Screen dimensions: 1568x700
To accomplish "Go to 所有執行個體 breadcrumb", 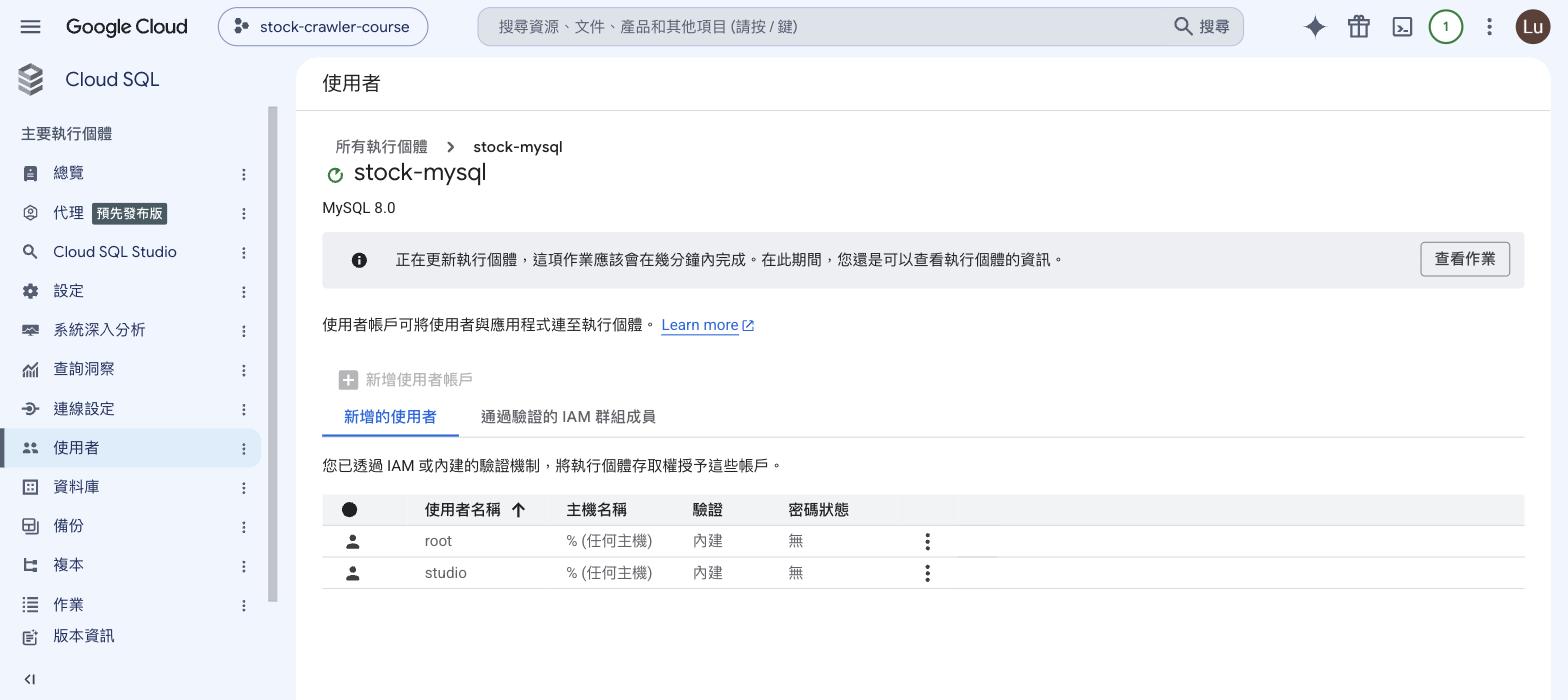I will tap(381, 147).
